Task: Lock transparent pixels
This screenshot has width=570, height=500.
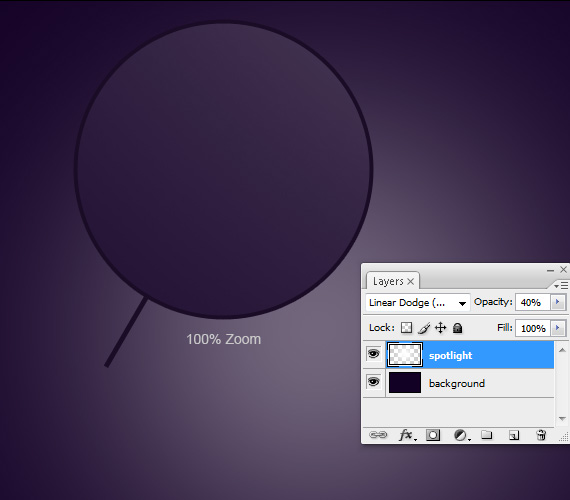Action: click(406, 328)
